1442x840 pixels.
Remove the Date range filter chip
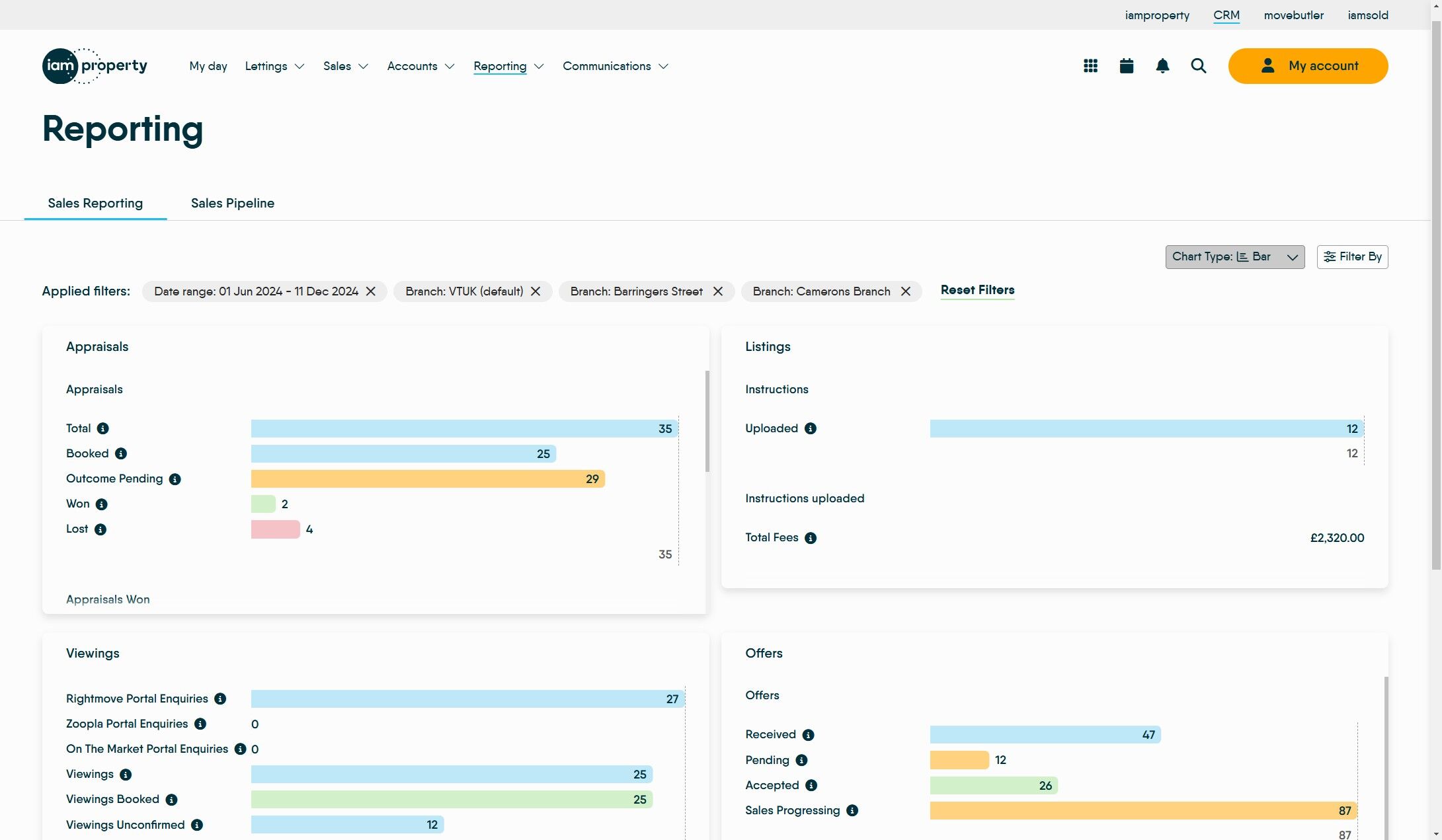371,291
